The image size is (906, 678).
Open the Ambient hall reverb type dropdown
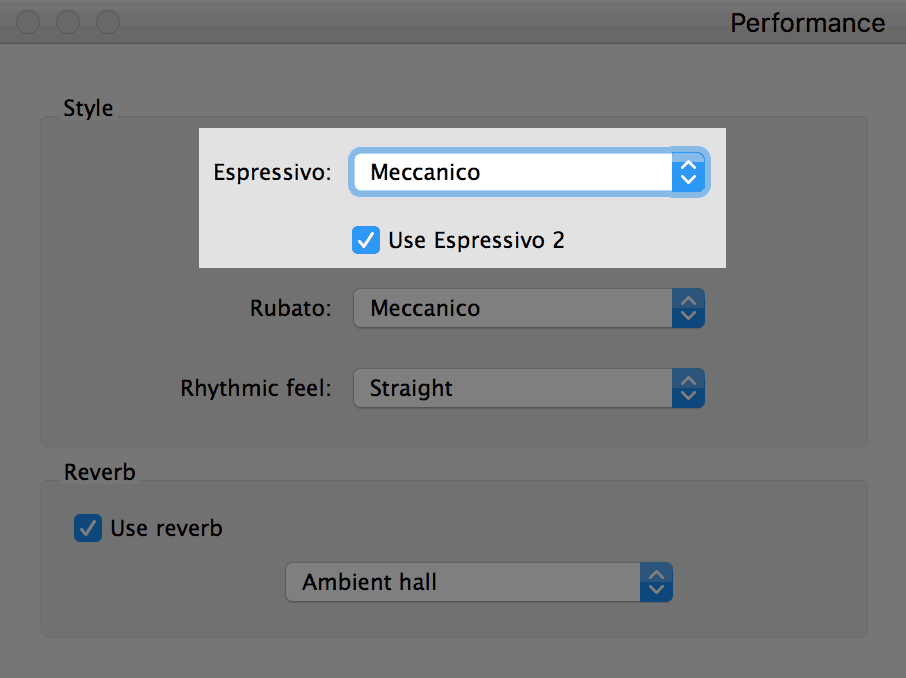coord(479,582)
